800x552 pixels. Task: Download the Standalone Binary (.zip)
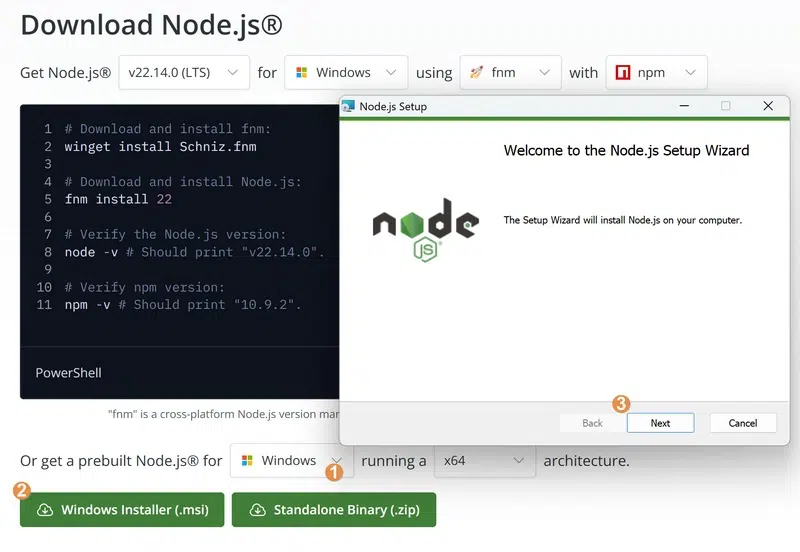tap(333, 510)
